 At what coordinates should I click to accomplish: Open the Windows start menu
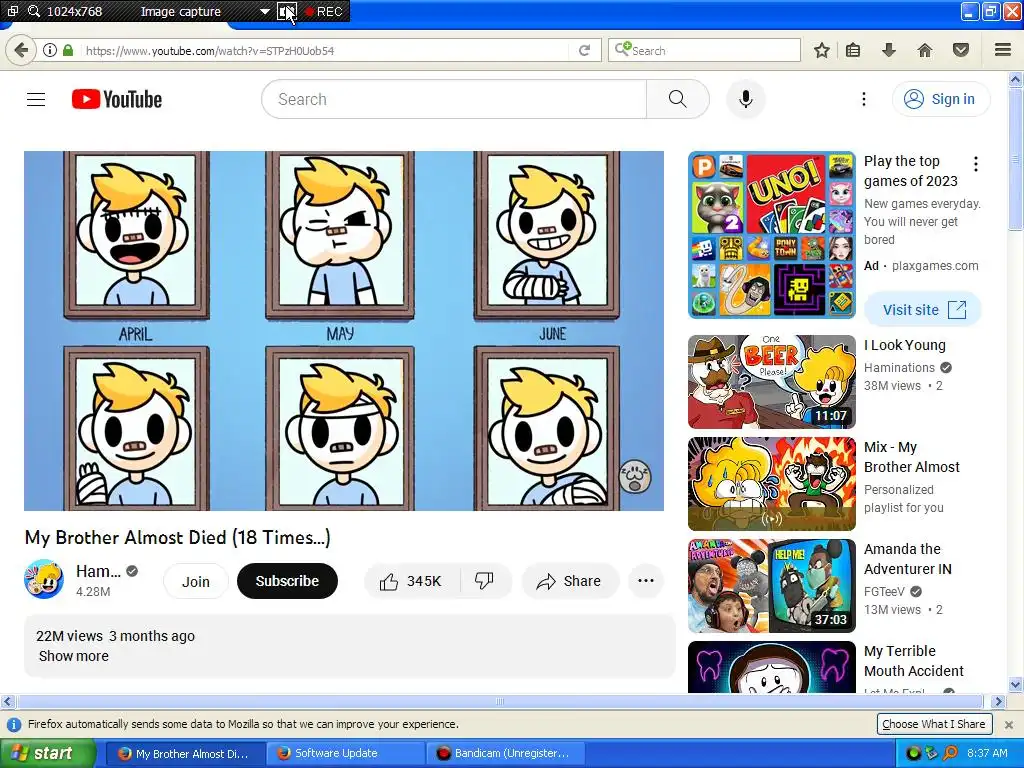(47, 753)
